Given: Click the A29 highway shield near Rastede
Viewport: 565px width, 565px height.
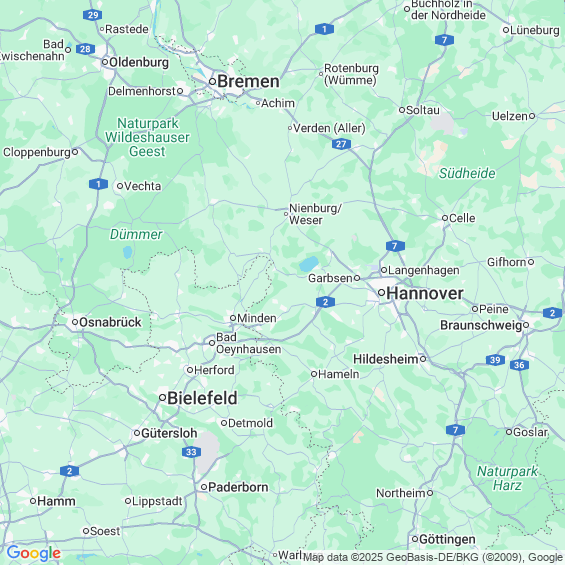Looking at the screenshot, I should [92, 15].
